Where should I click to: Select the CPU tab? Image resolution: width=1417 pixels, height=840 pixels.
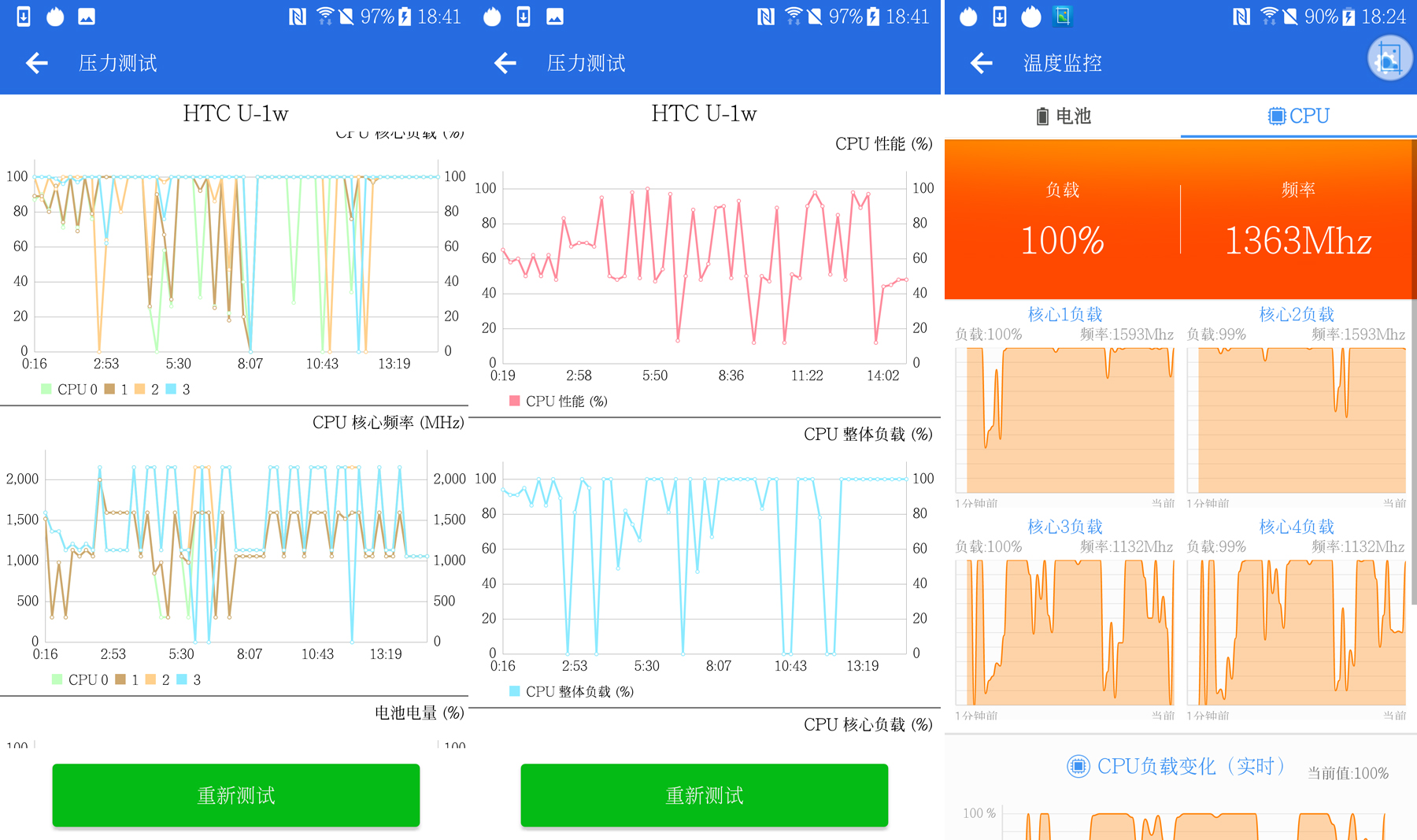click(1299, 117)
